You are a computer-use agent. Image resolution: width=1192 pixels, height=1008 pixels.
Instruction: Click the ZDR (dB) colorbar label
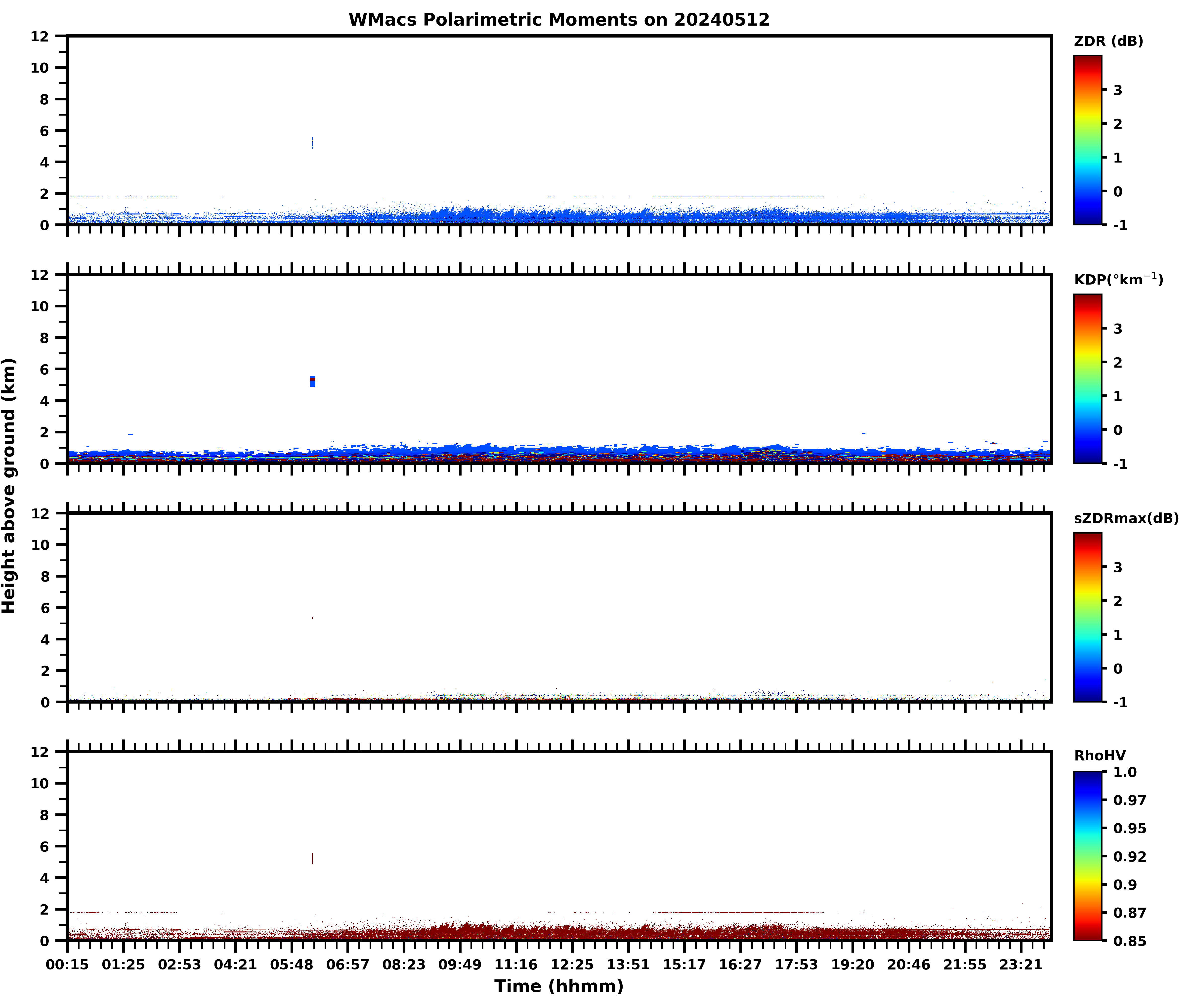pyautogui.click(x=1108, y=41)
